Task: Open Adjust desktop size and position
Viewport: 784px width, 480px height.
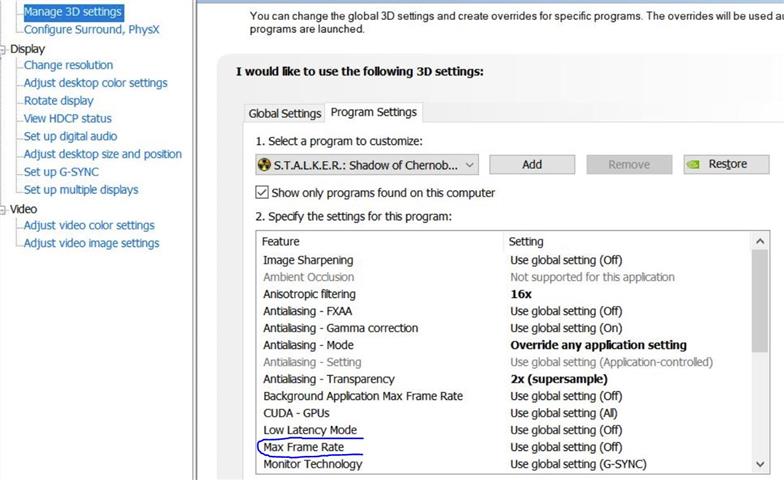Action: [102, 154]
